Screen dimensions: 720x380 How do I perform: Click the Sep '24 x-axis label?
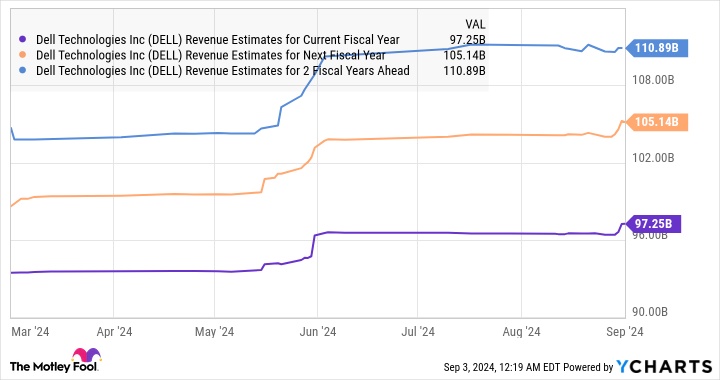625,332
